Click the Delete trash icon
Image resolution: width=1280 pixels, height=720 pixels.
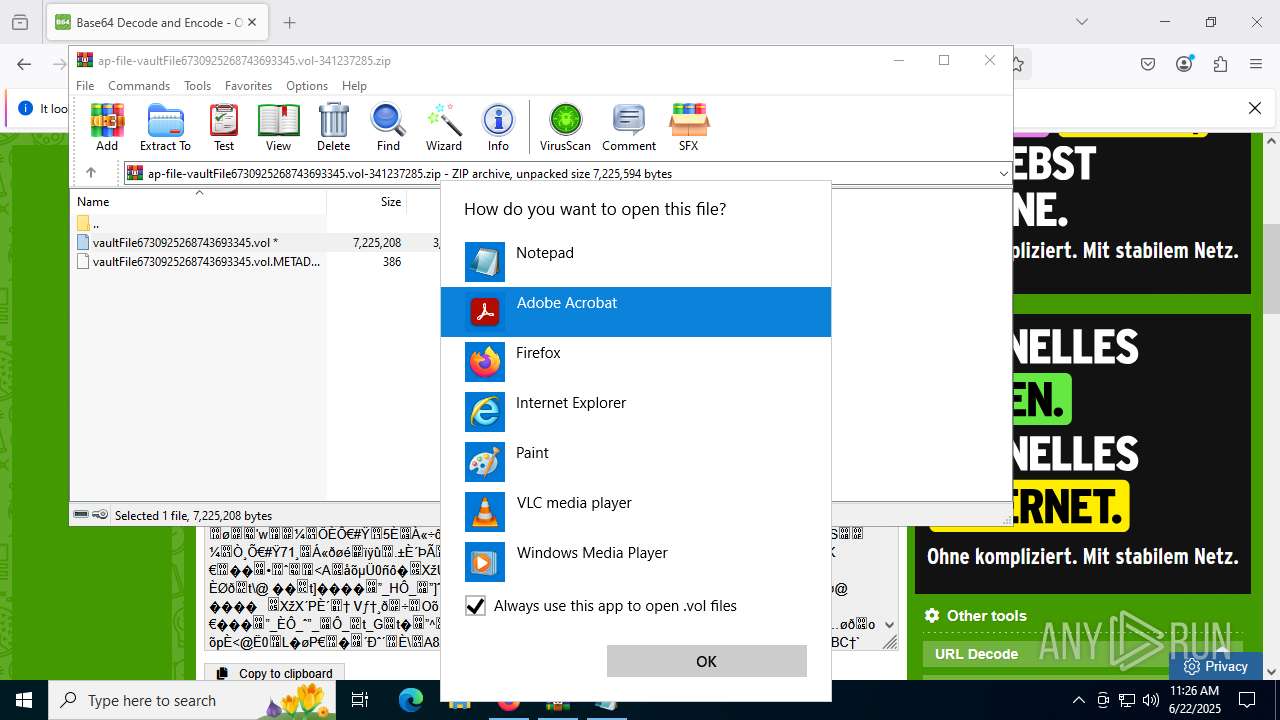point(333,127)
